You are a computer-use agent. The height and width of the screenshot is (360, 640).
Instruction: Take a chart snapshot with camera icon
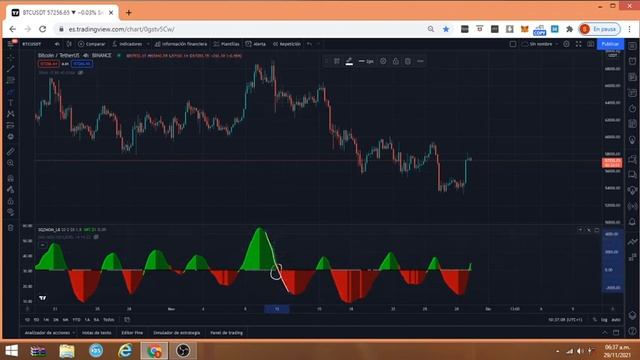coord(591,44)
